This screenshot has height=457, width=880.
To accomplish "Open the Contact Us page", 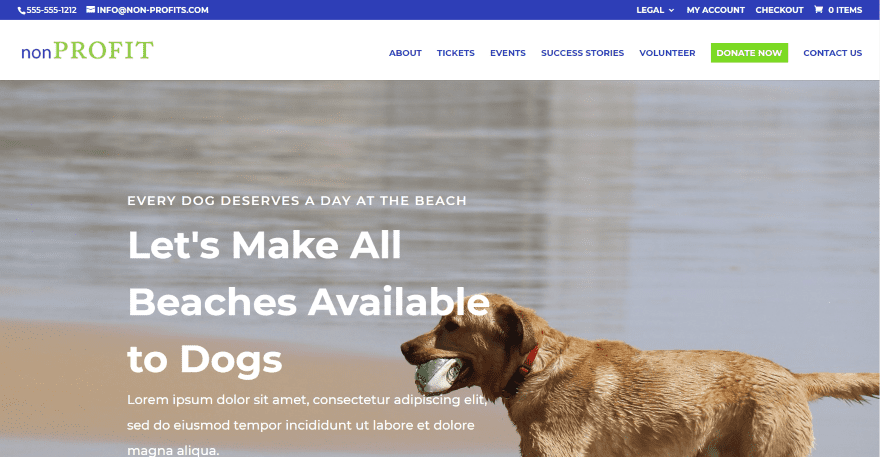I will point(832,53).
